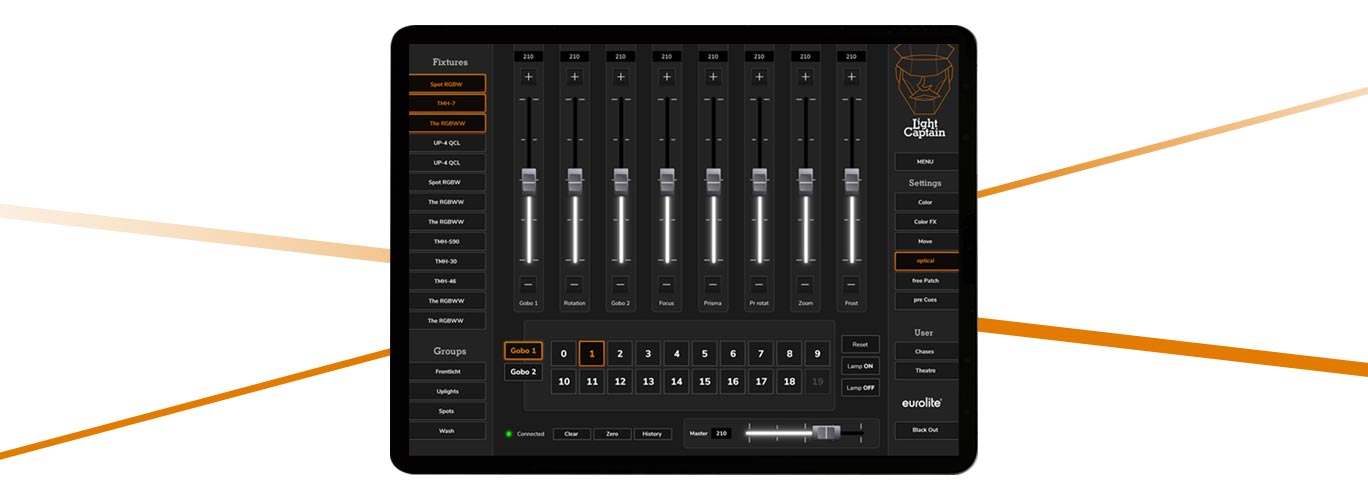Open the MENU button
The width and height of the screenshot is (1368, 500).
[924, 161]
